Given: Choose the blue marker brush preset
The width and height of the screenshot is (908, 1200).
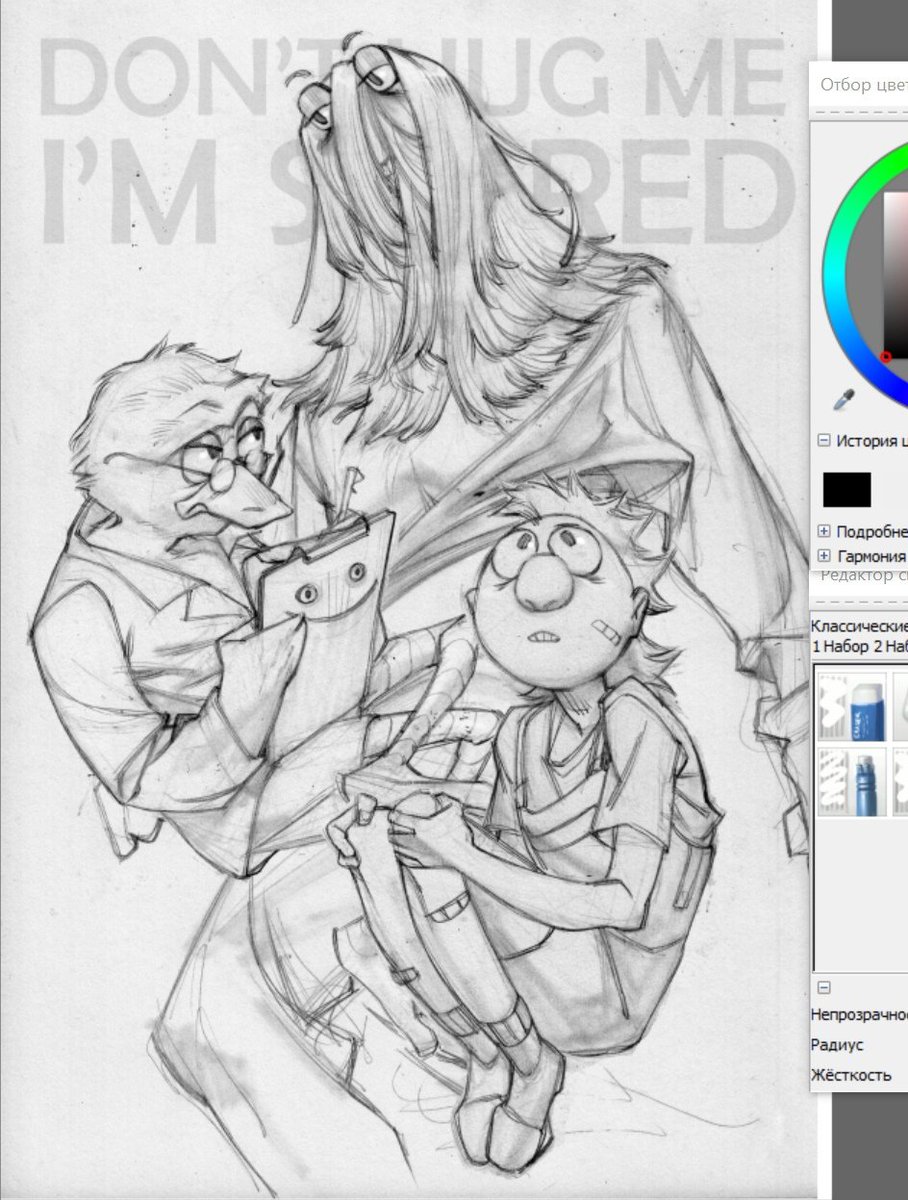Looking at the screenshot, I should (851, 782).
